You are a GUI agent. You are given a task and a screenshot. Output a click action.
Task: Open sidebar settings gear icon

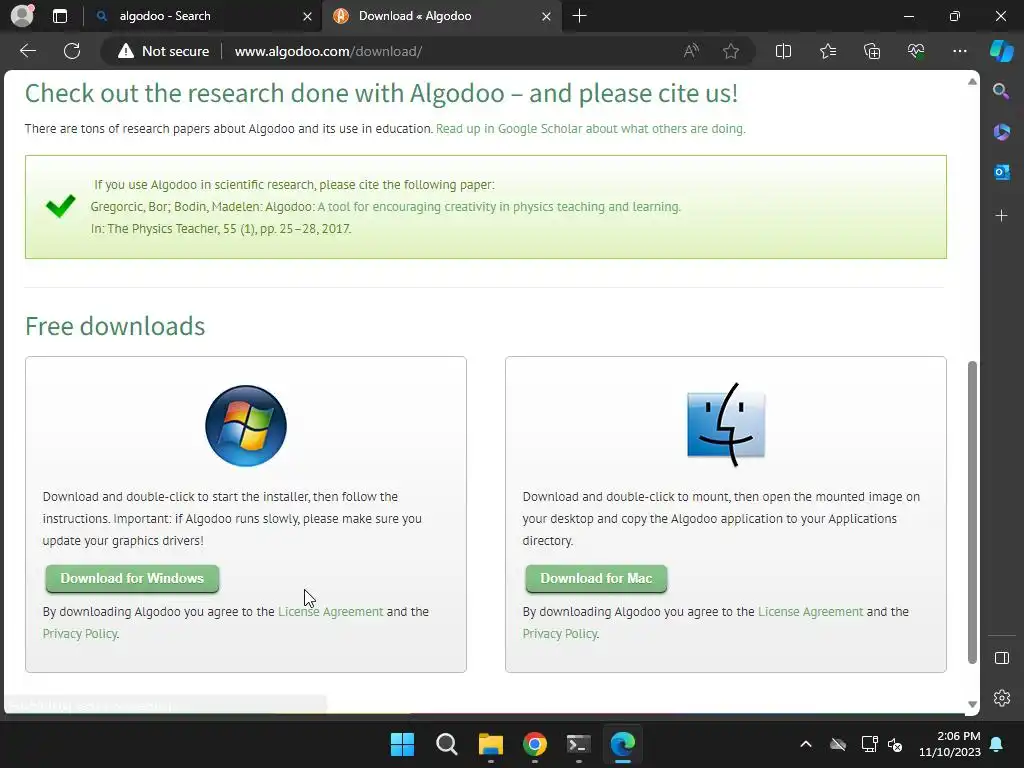1001,698
